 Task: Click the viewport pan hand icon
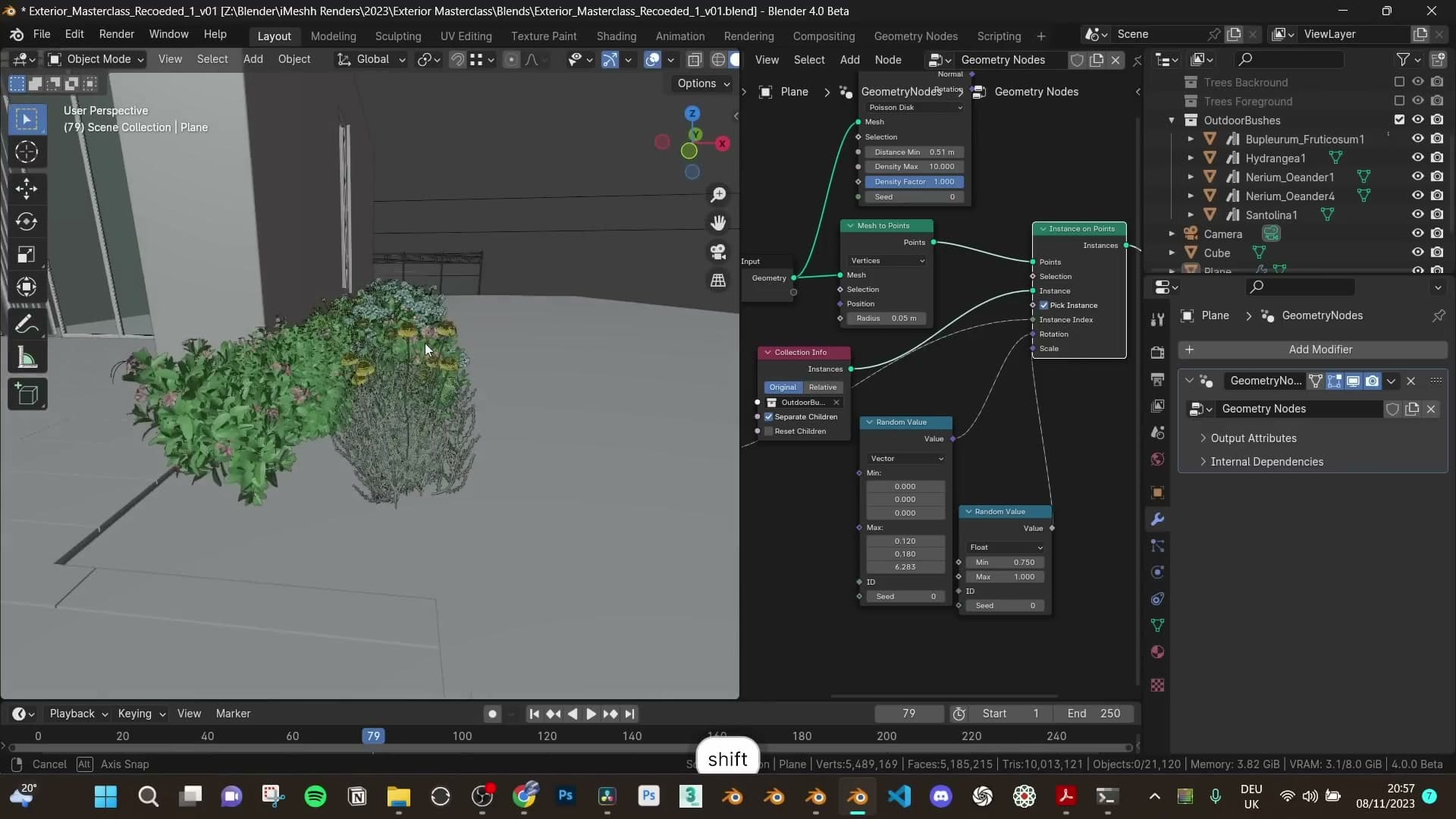point(717,223)
